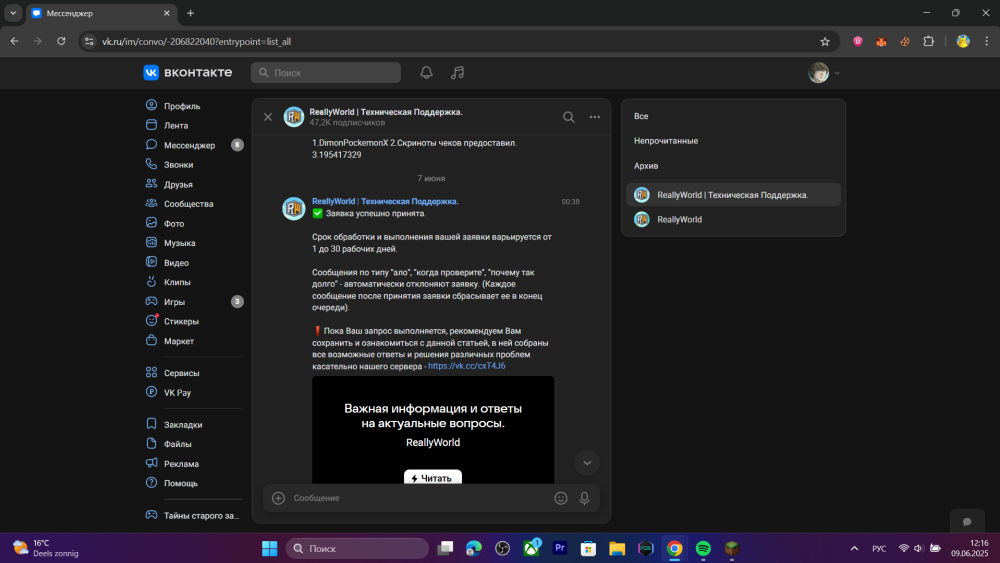Image resolution: width=1000 pixels, height=563 pixels.
Task: Open the tab search dropdown arrow
Action: coord(13,13)
